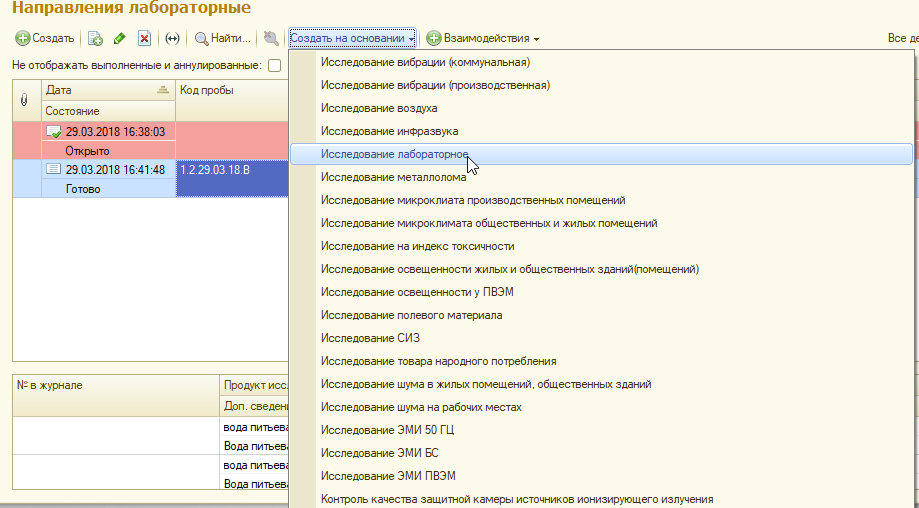Click the Найти magnifier icon
This screenshot has height=508, width=919.
click(201, 39)
